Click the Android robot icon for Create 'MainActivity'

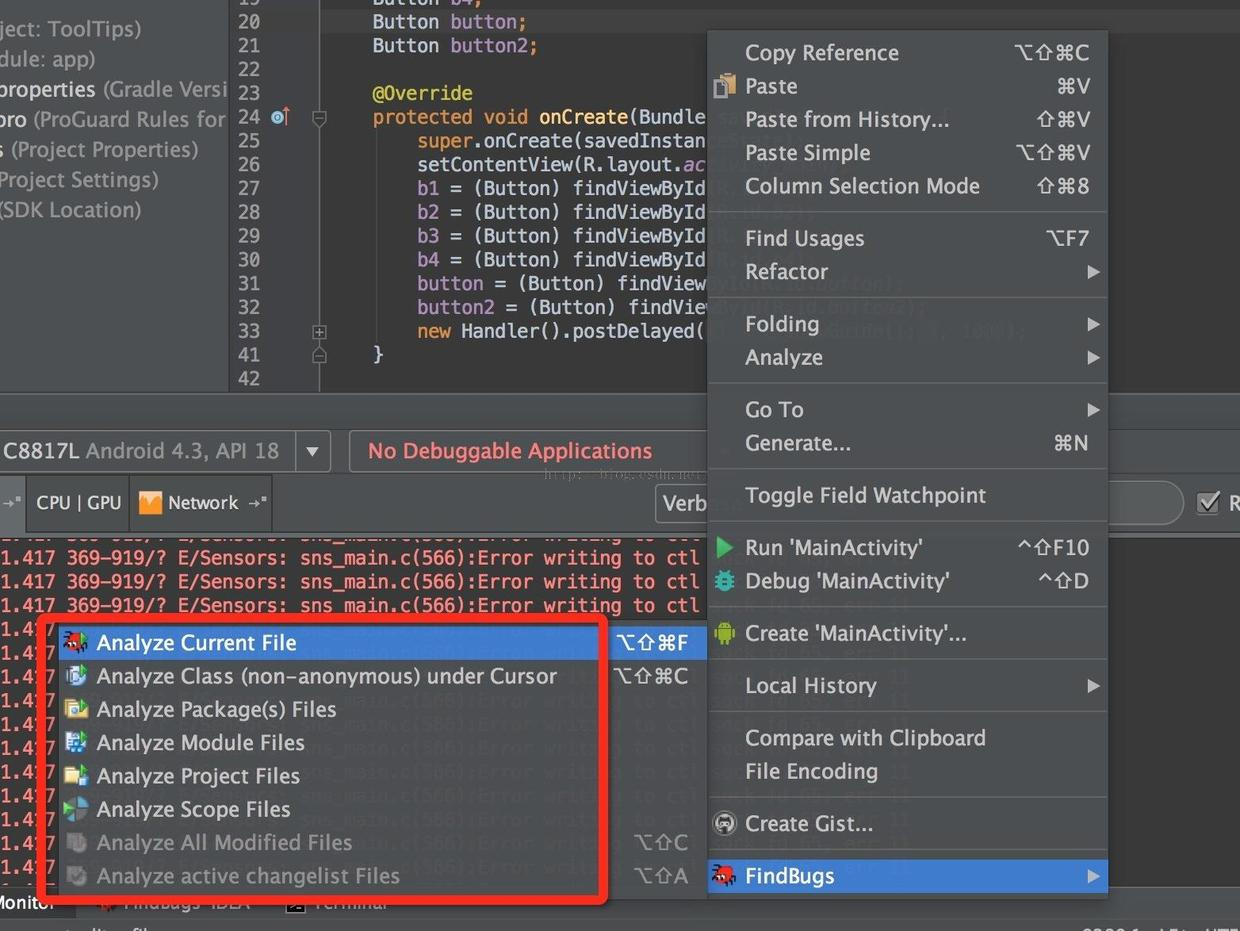(725, 633)
